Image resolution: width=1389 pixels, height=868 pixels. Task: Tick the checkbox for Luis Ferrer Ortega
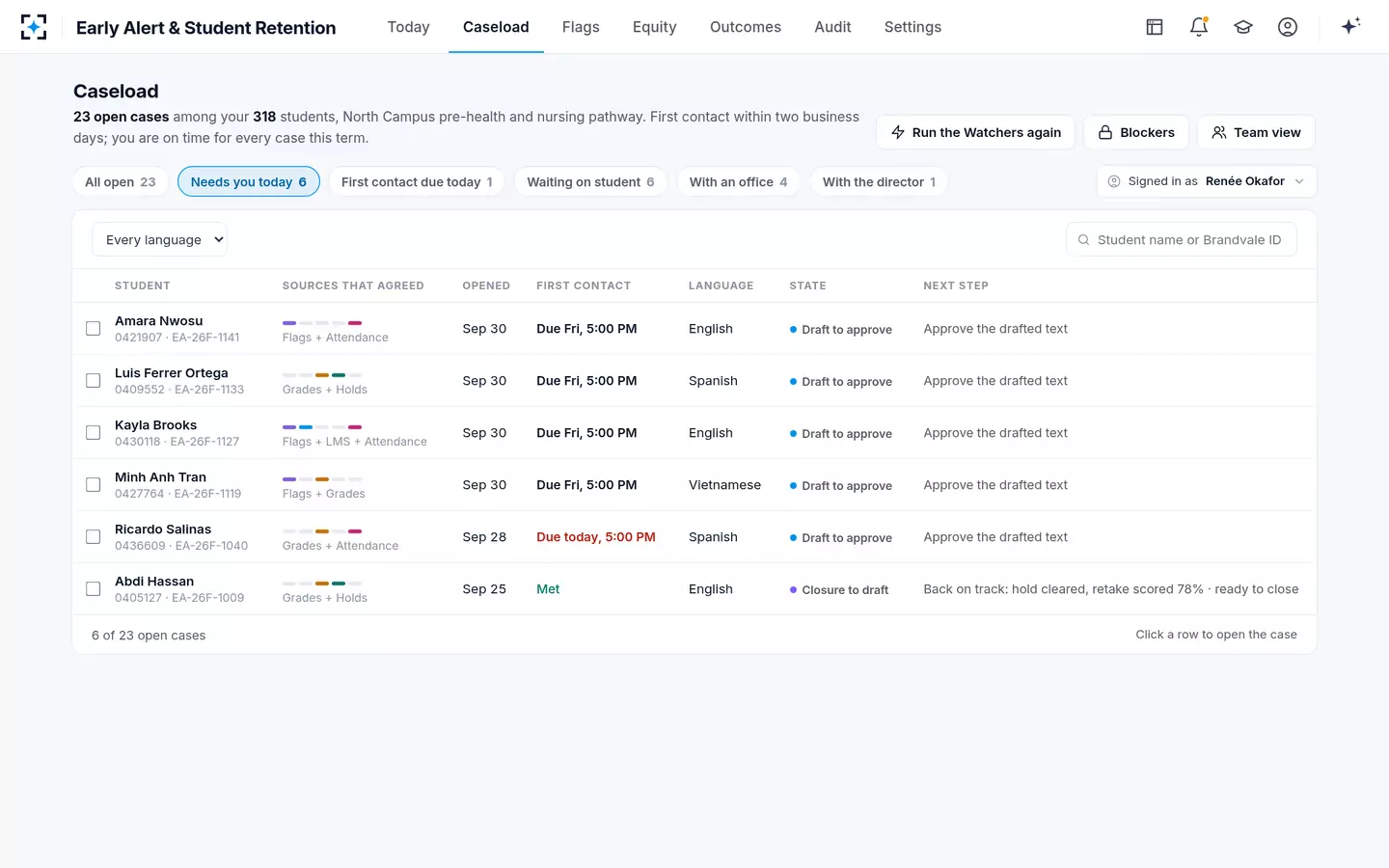tap(94, 381)
